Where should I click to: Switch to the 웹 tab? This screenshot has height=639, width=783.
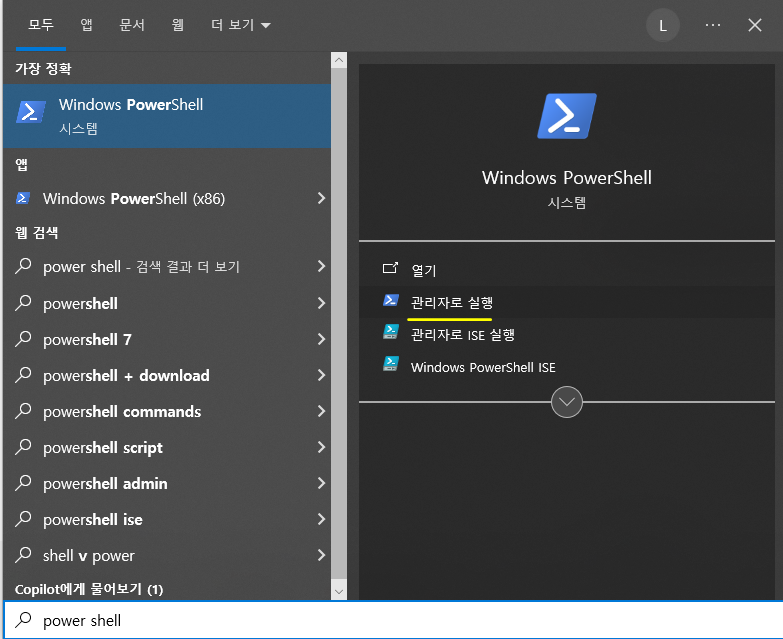tap(178, 25)
